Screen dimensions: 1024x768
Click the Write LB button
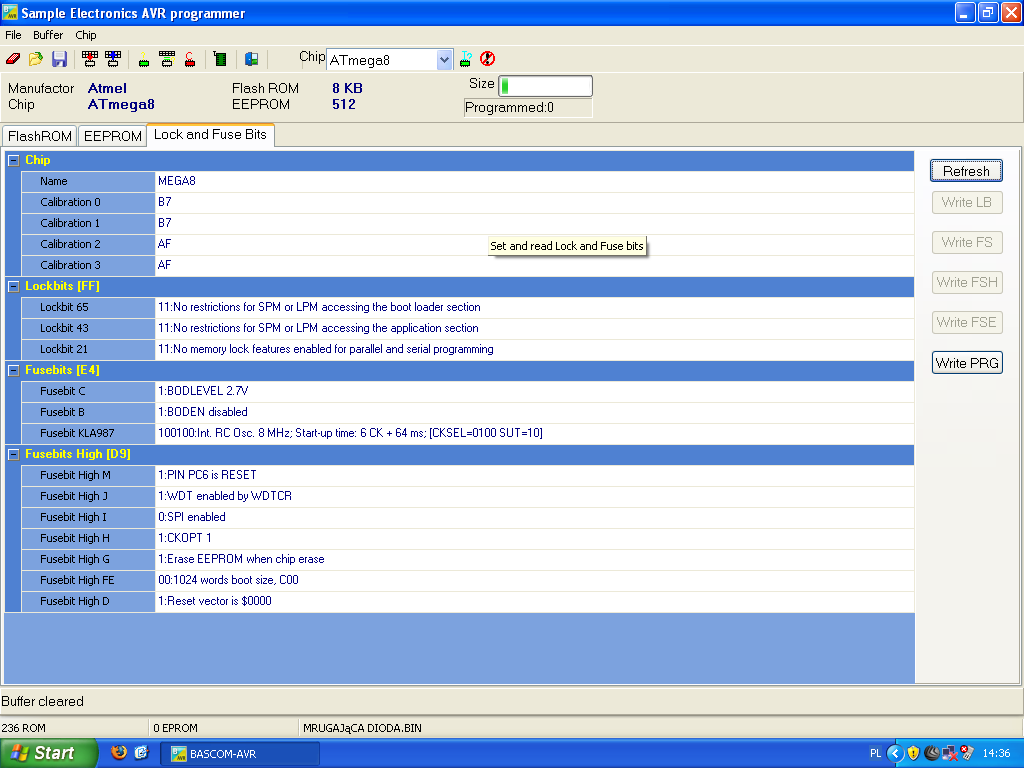click(x=967, y=202)
